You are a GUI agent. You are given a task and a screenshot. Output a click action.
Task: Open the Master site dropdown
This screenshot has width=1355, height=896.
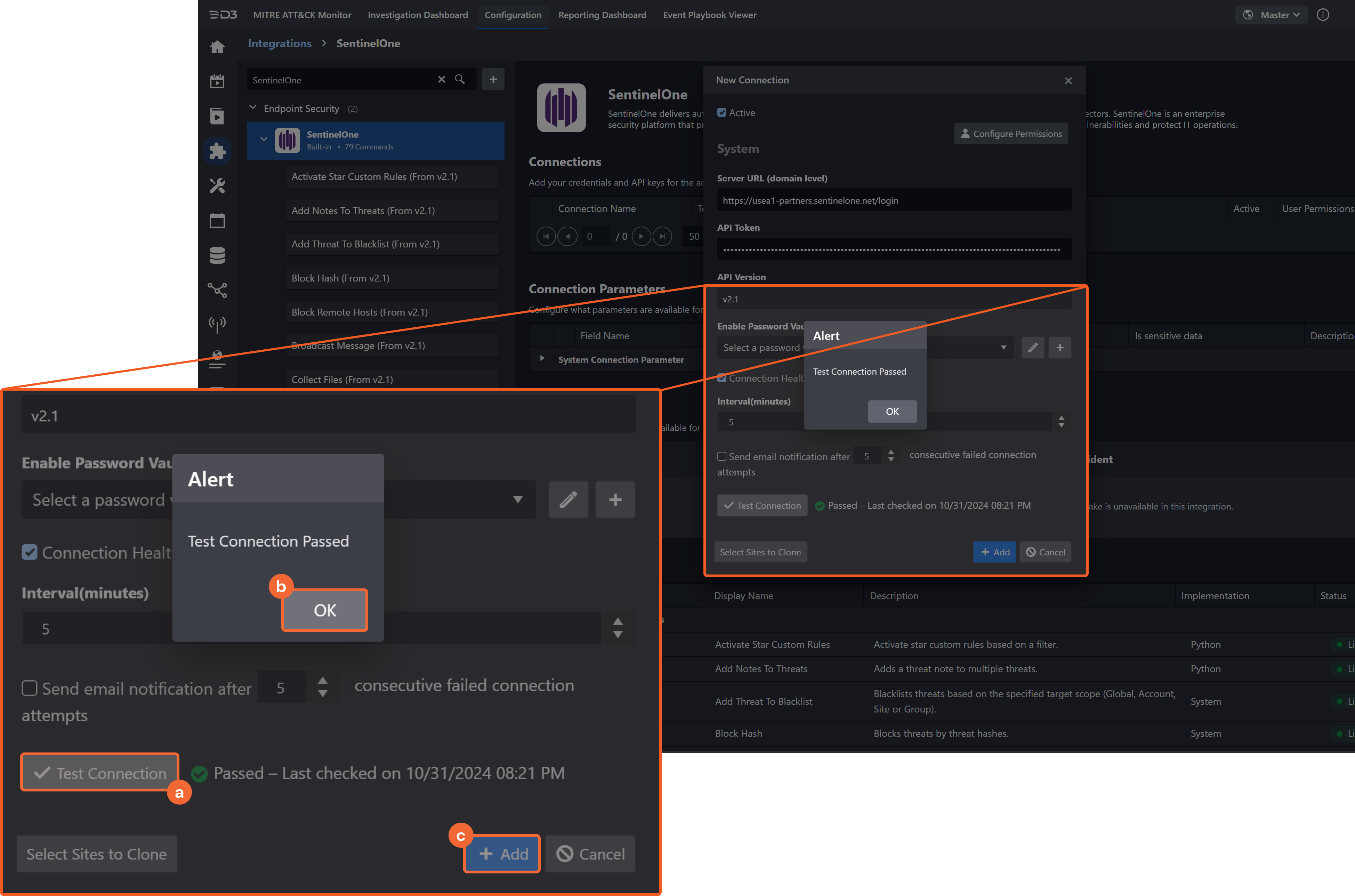[1272, 15]
